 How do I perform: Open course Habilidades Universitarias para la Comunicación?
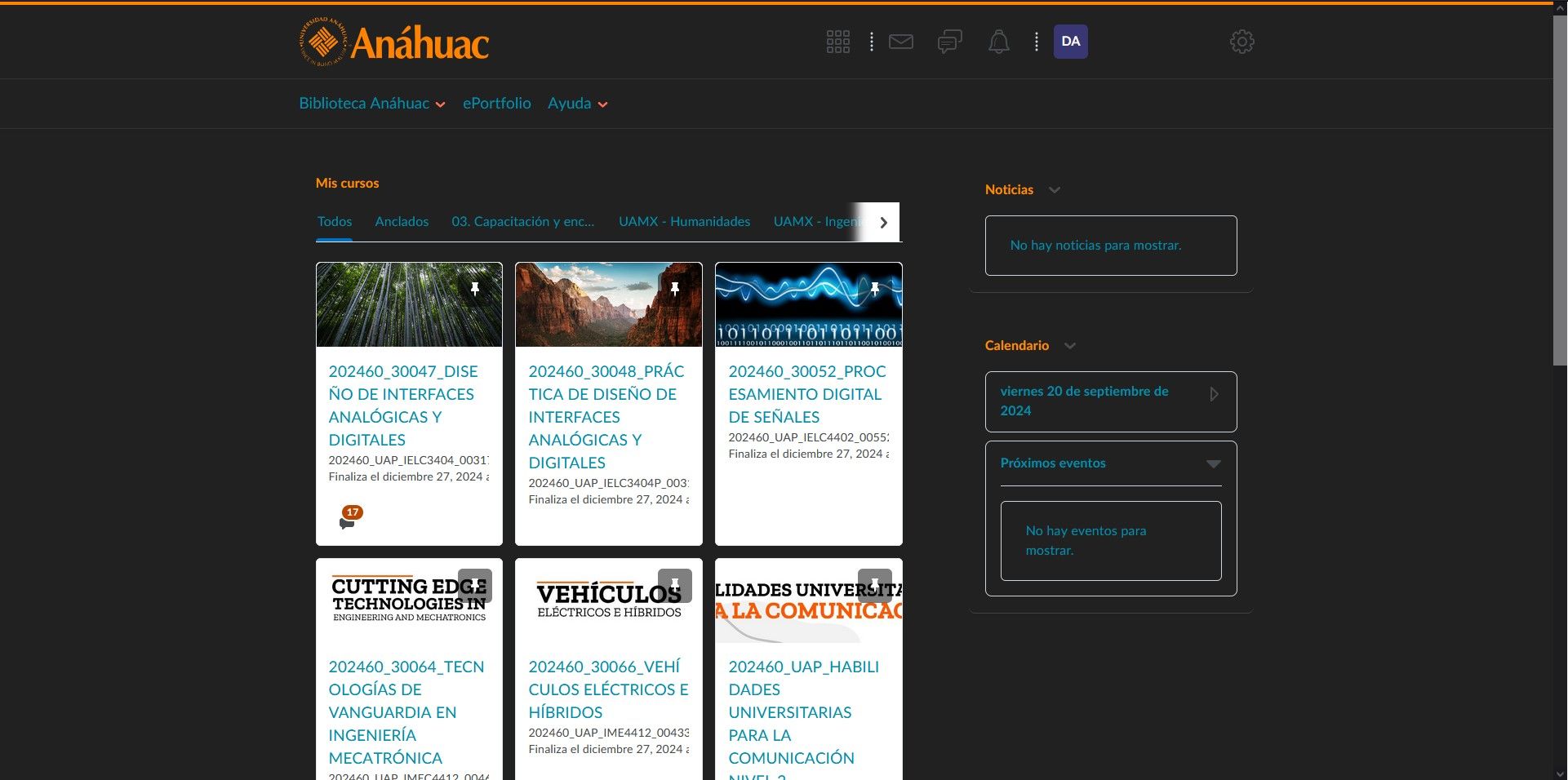click(x=804, y=717)
